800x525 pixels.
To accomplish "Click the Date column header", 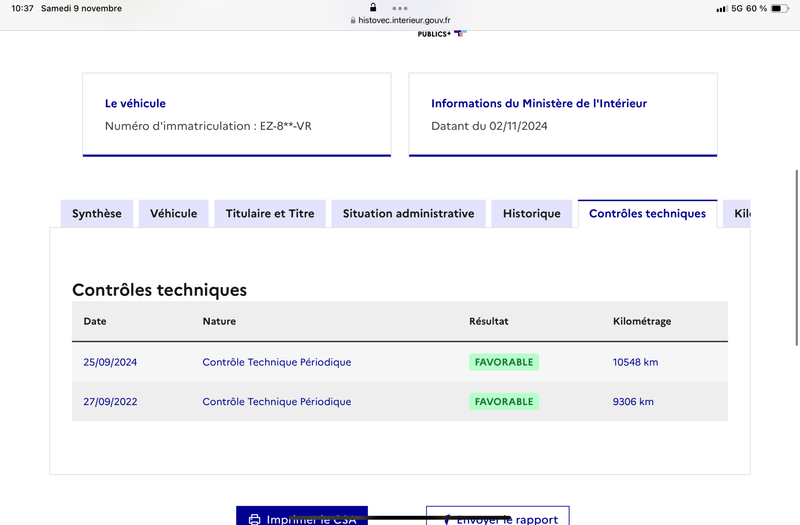I will pos(95,321).
